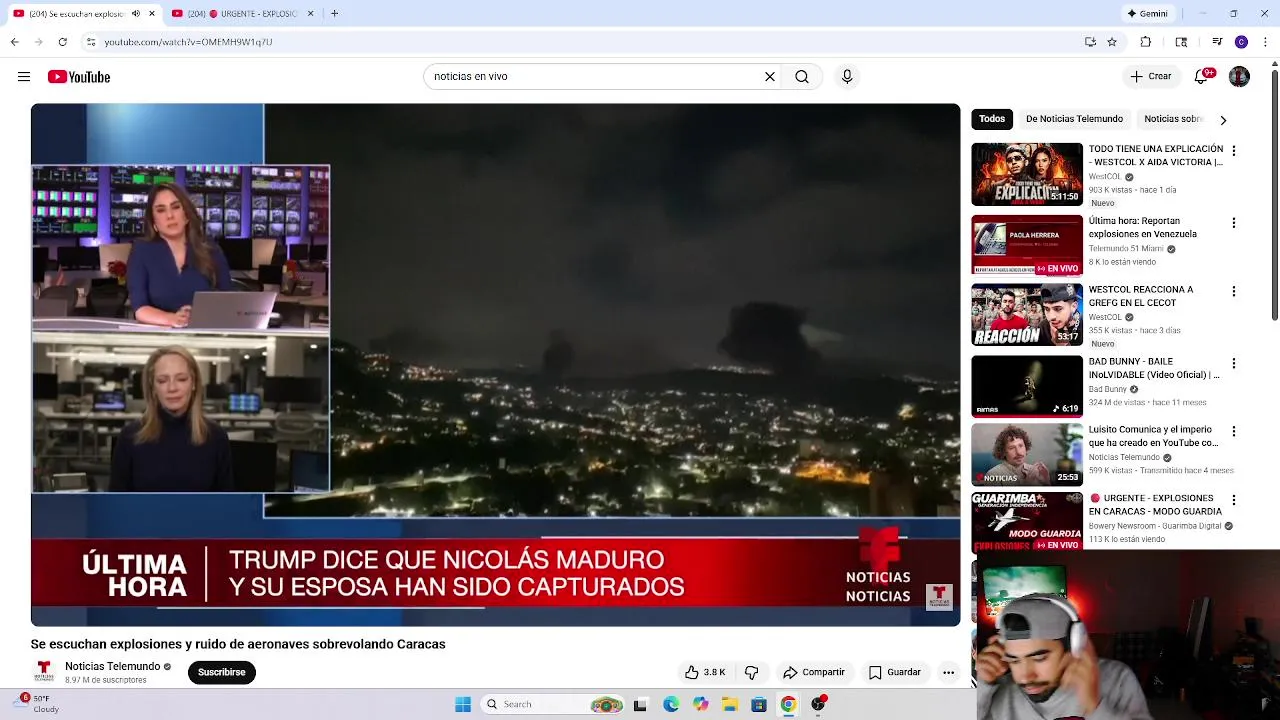Open the weather widget showing 50°F Cloudy
The width and height of the screenshot is (1280, 720).
(x=38, y=704)
